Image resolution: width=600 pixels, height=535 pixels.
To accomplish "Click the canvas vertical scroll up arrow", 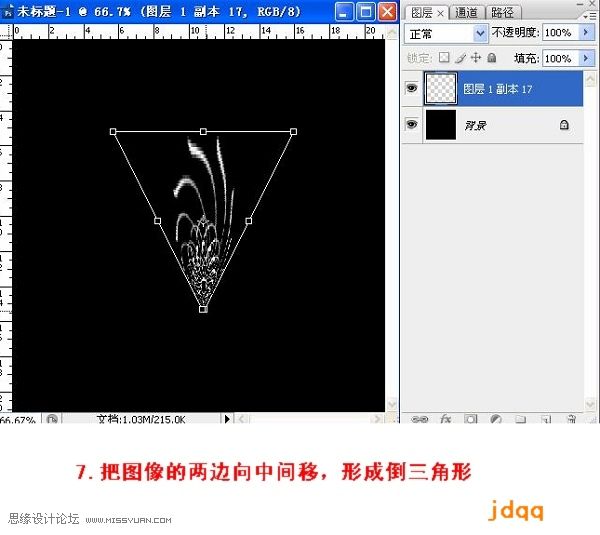I will pos(392,33).
